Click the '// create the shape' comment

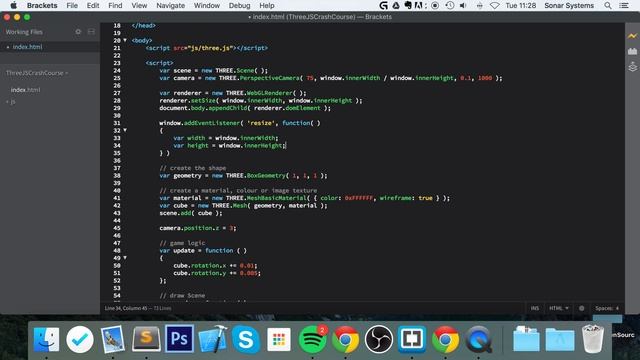[192, 168]
